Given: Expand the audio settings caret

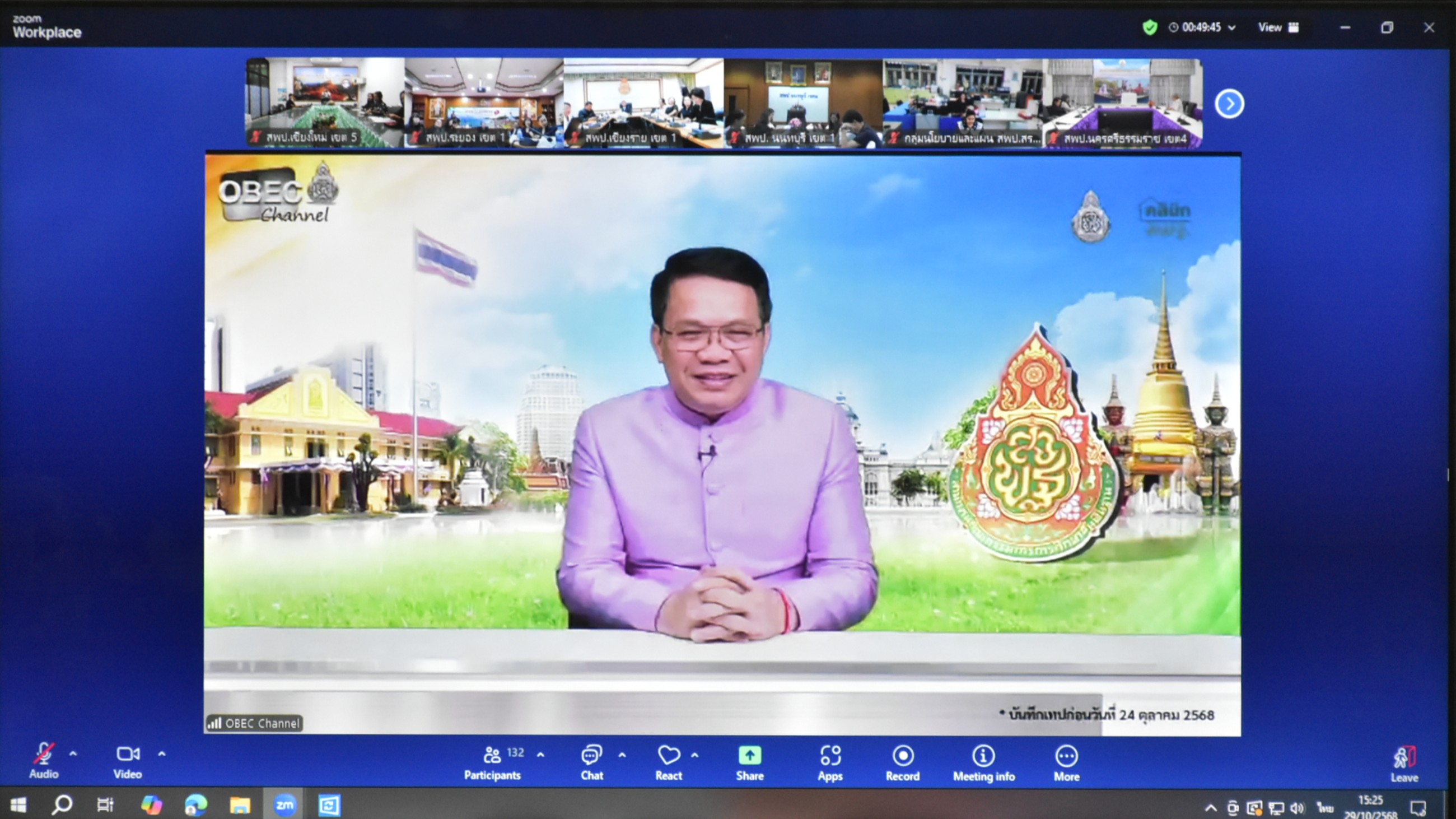Looking at the screenshot, I should (x=73, y=753).
